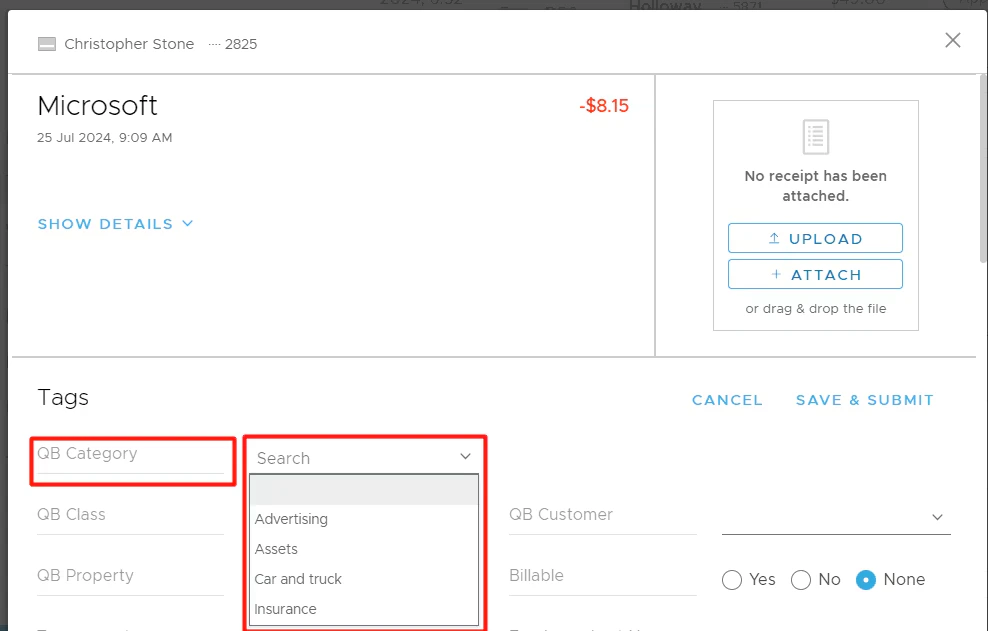Click 'No receipt has been attached.' message
The image size is (988, 631).
pyautogui.click(x=815, y=186)
